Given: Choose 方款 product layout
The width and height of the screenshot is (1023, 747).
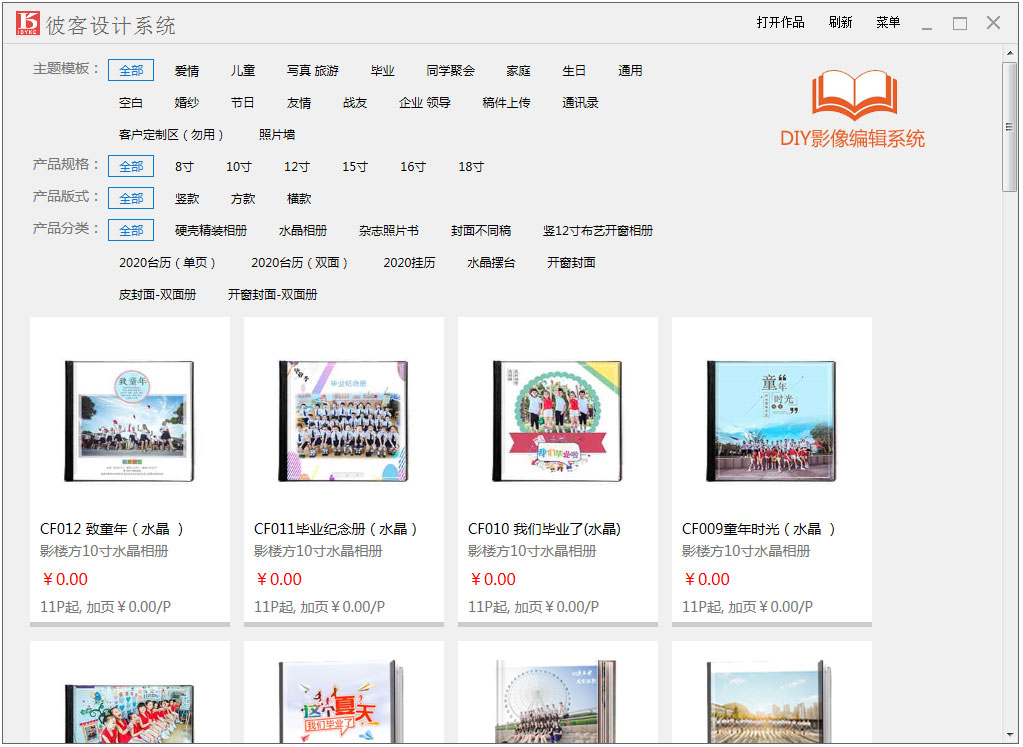Looking at the screenshot, I should (x=243, y=198).
